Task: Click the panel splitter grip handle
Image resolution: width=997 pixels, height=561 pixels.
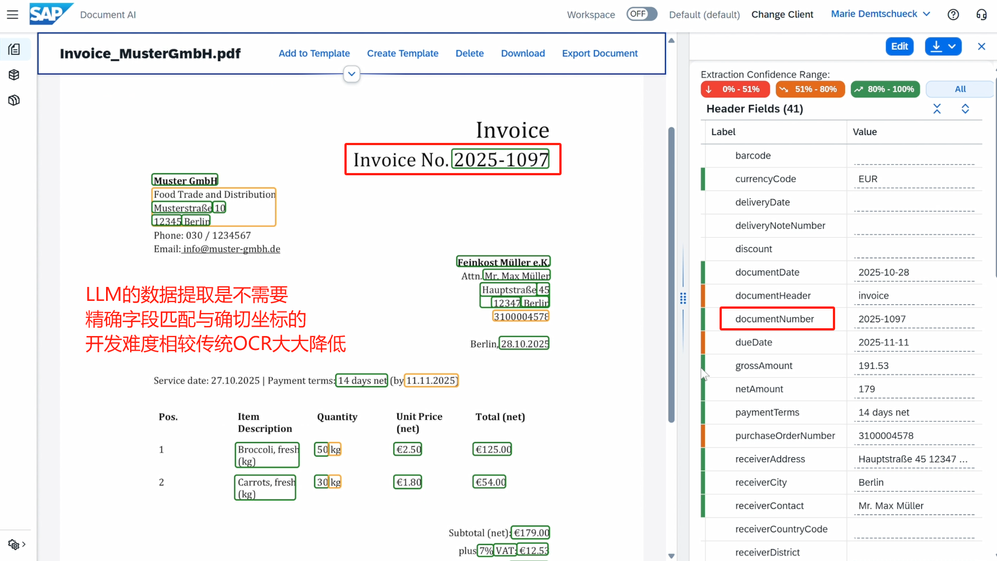Action: [683, 298]
